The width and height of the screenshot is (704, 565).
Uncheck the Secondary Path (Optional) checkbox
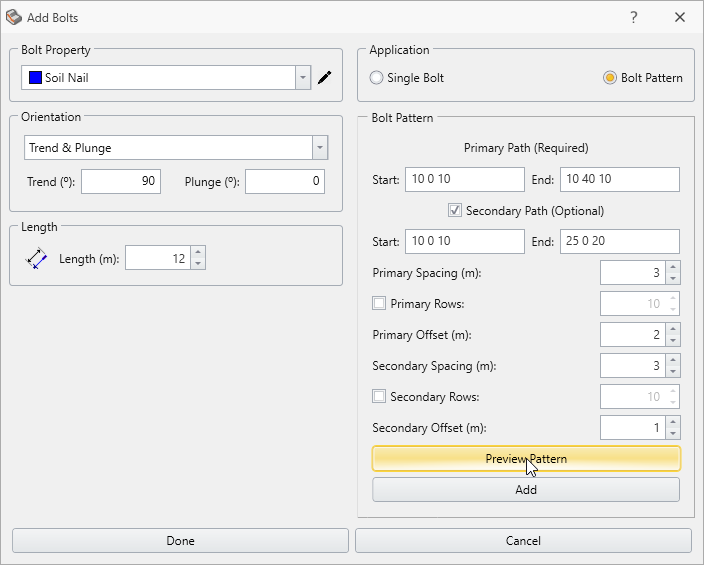pyautogui.click(x=455, y=210)
